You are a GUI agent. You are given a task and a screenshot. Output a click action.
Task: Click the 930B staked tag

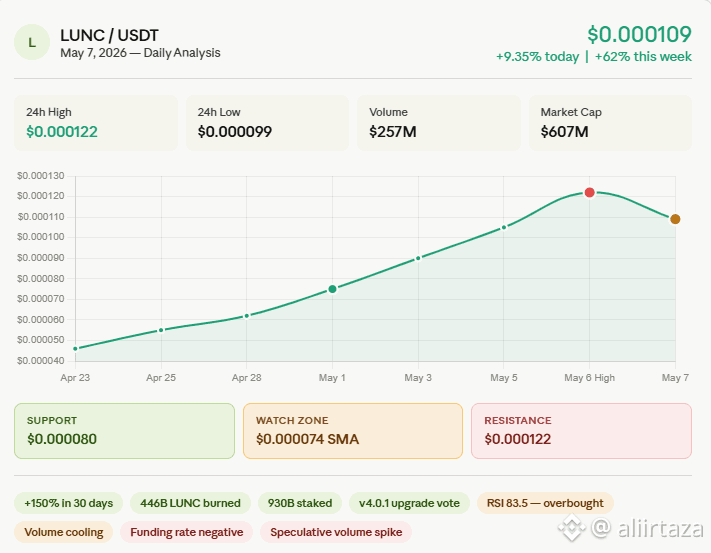click(x=300, y=503)
